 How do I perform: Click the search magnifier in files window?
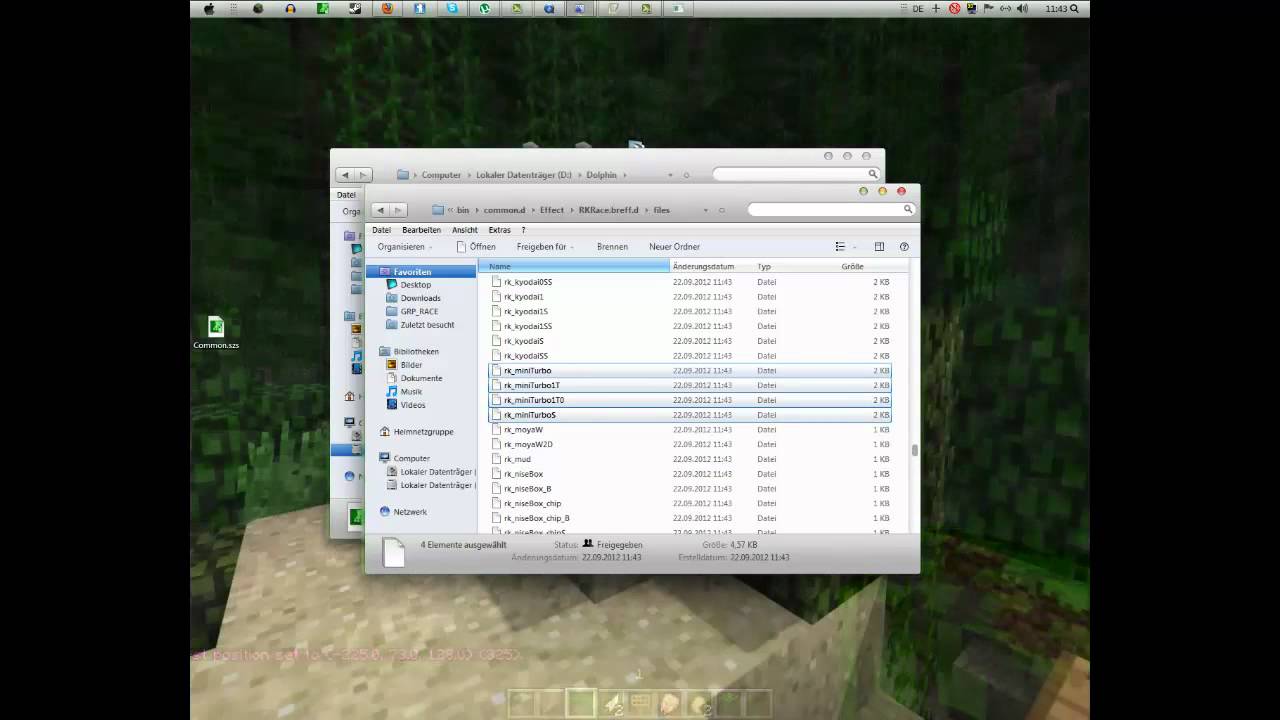point(908,209)
